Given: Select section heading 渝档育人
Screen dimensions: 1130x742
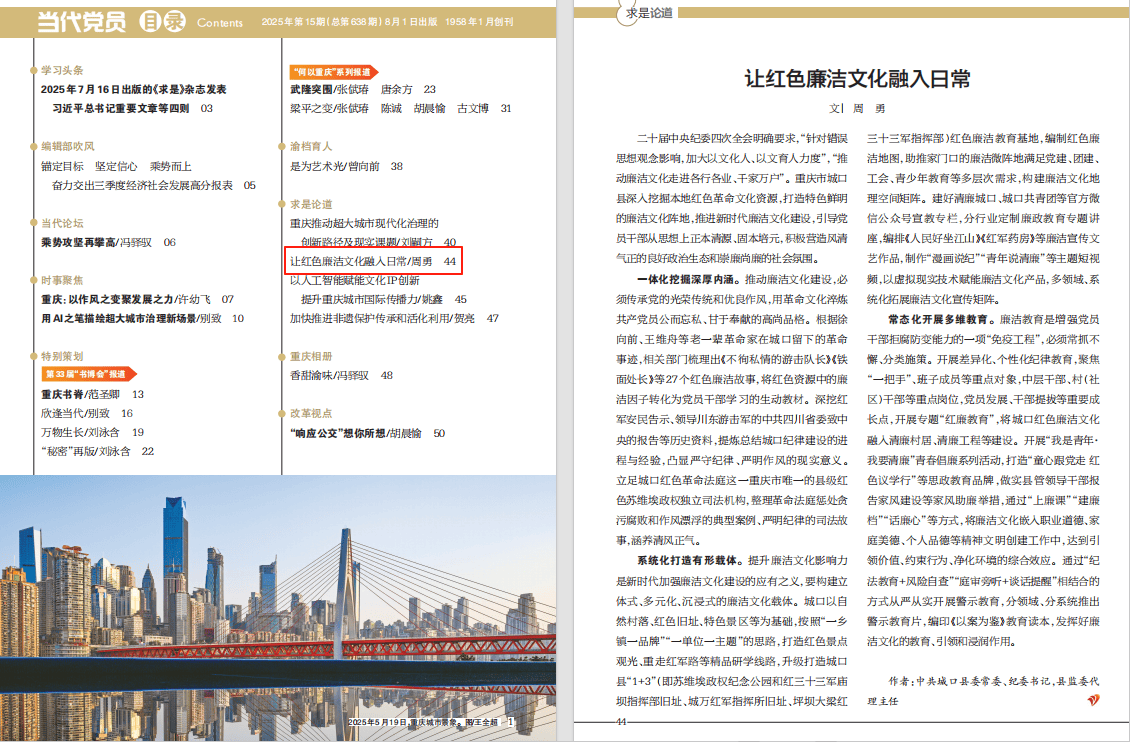Looking at the screenshot, I should (x=311, y=146).
